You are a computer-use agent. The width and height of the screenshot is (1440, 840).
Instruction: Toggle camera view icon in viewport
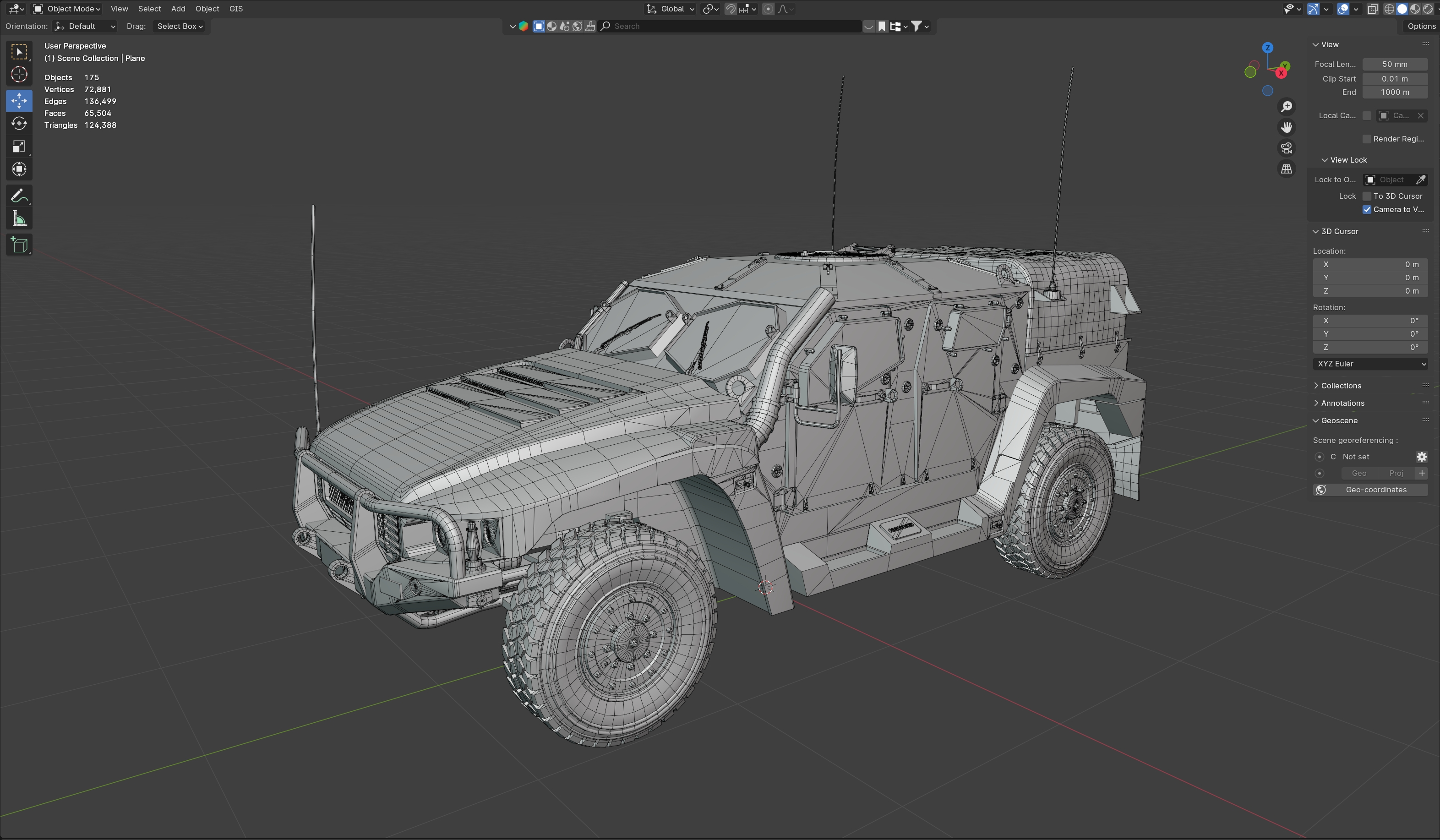click(1286, 148)
